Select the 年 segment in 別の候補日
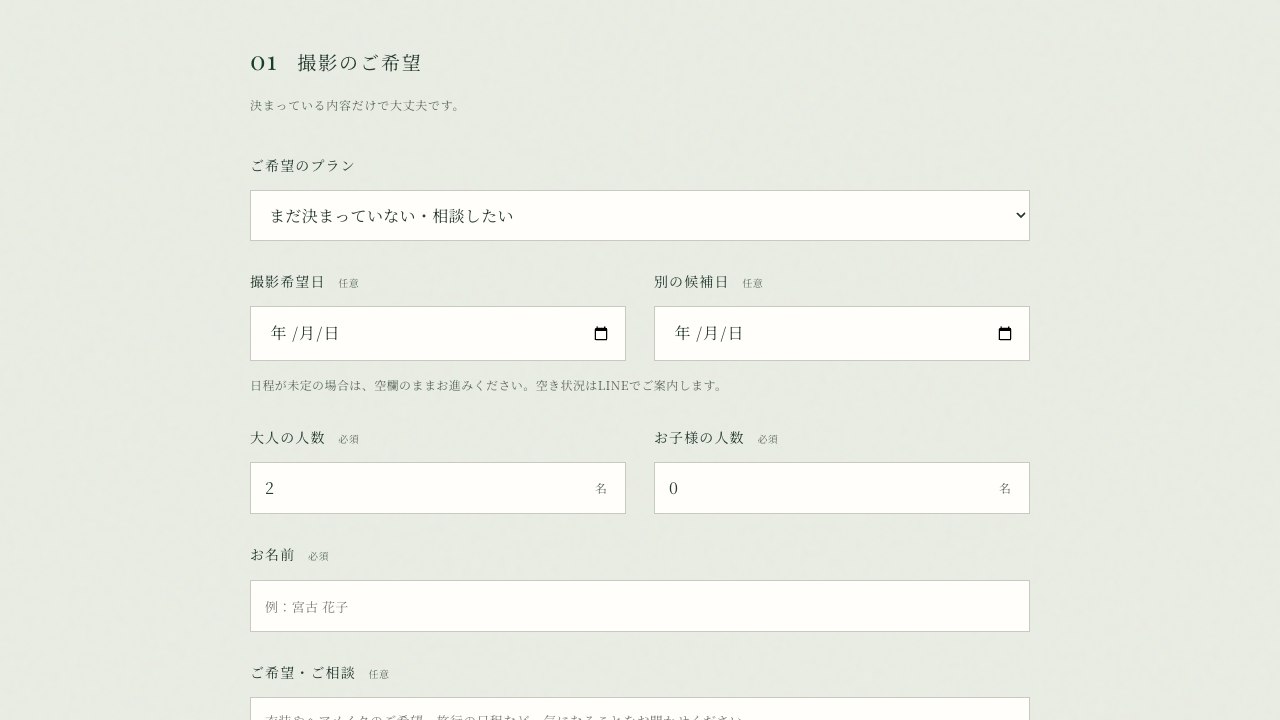 (683, 333)
